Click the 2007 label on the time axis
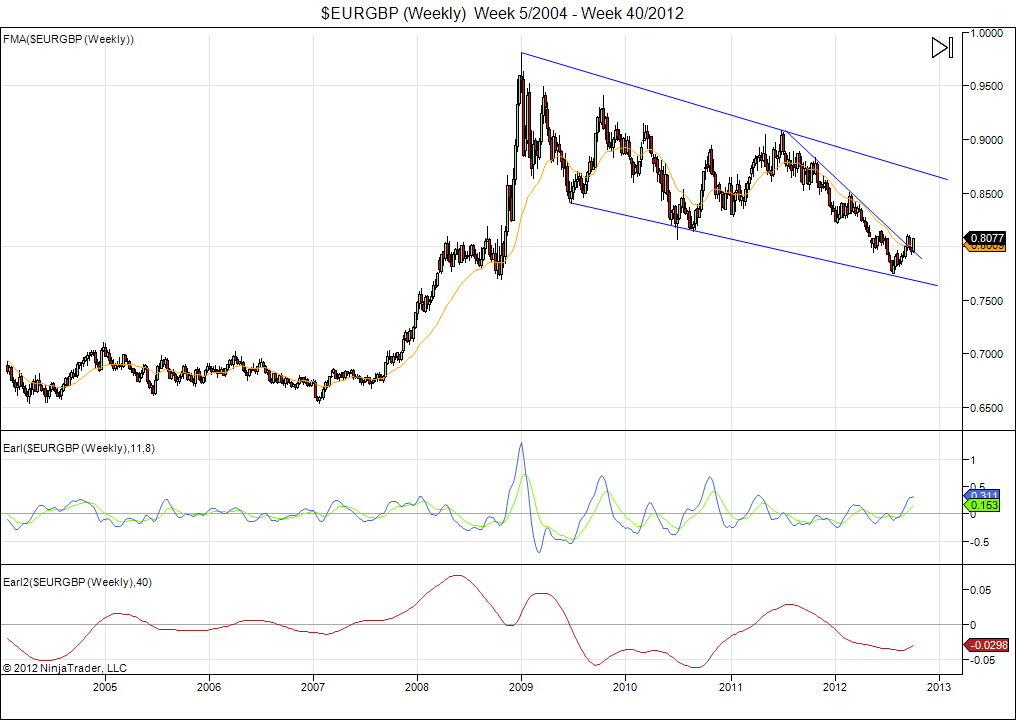 point(313,687)
